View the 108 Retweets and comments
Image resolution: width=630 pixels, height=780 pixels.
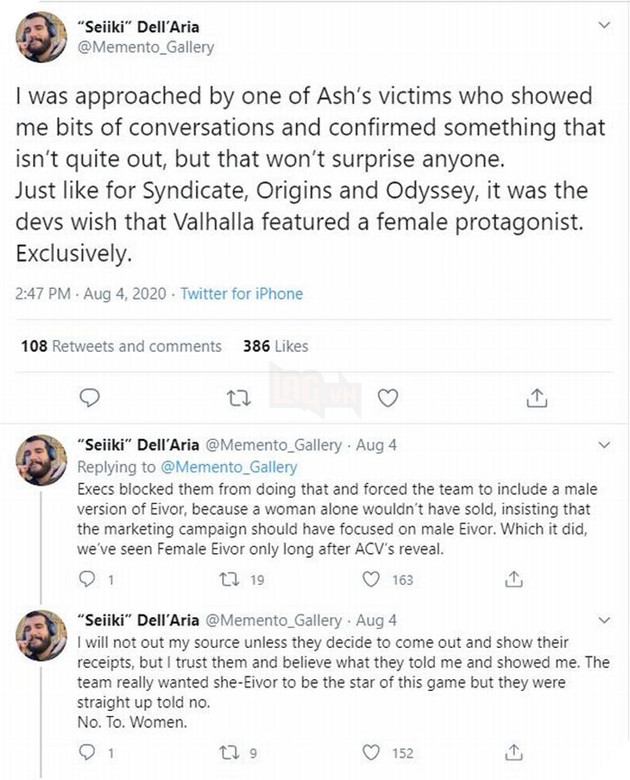(121, 346)
